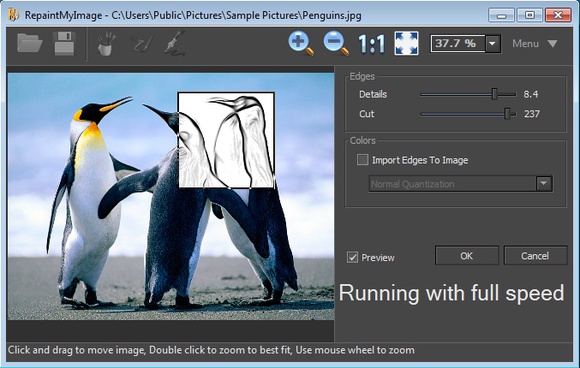Pick the pencil sketch edges tool
The height and width of the screenshot is (368, 580).
coord(143,44)
